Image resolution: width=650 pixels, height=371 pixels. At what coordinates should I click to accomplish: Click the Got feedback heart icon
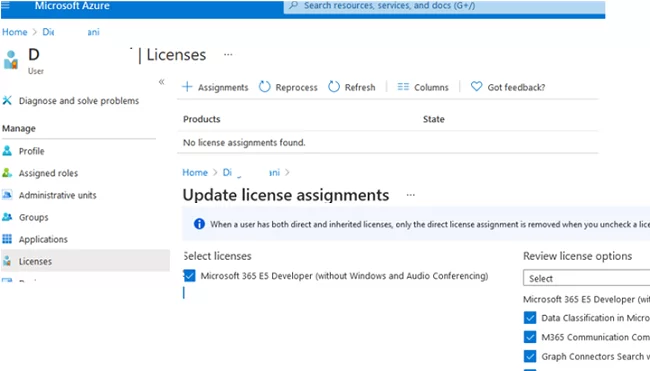[476, 86]
